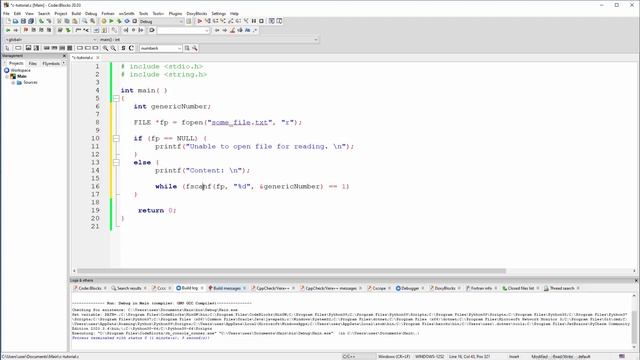Click the Save file toolbar icon
The image size is (640, 360).
pyautogui.click(x=23, y=21)
